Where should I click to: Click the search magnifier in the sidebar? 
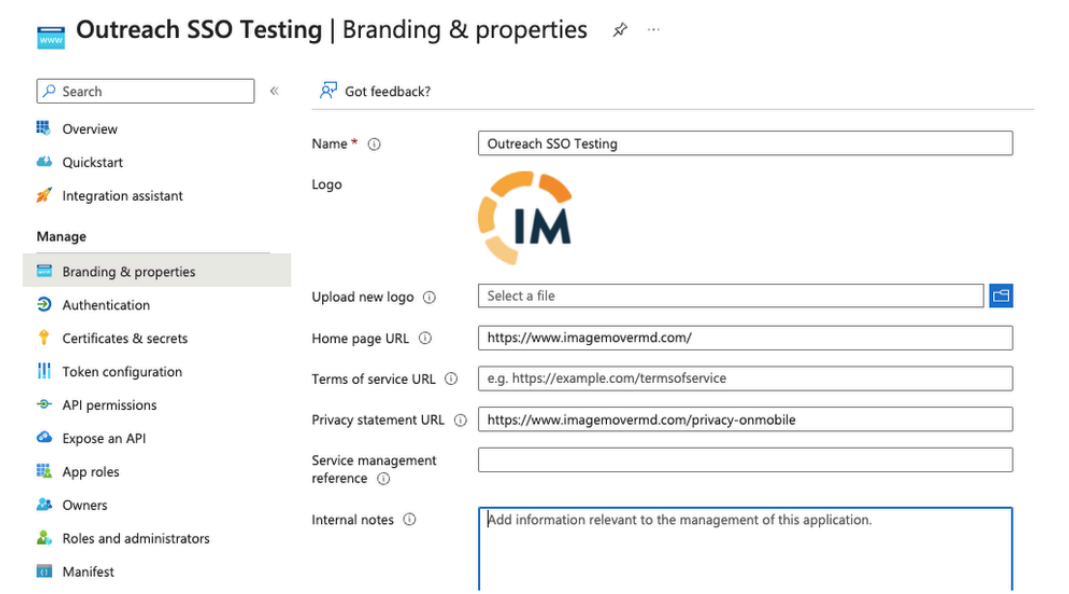pyautogui.click(x=48, y=91)
